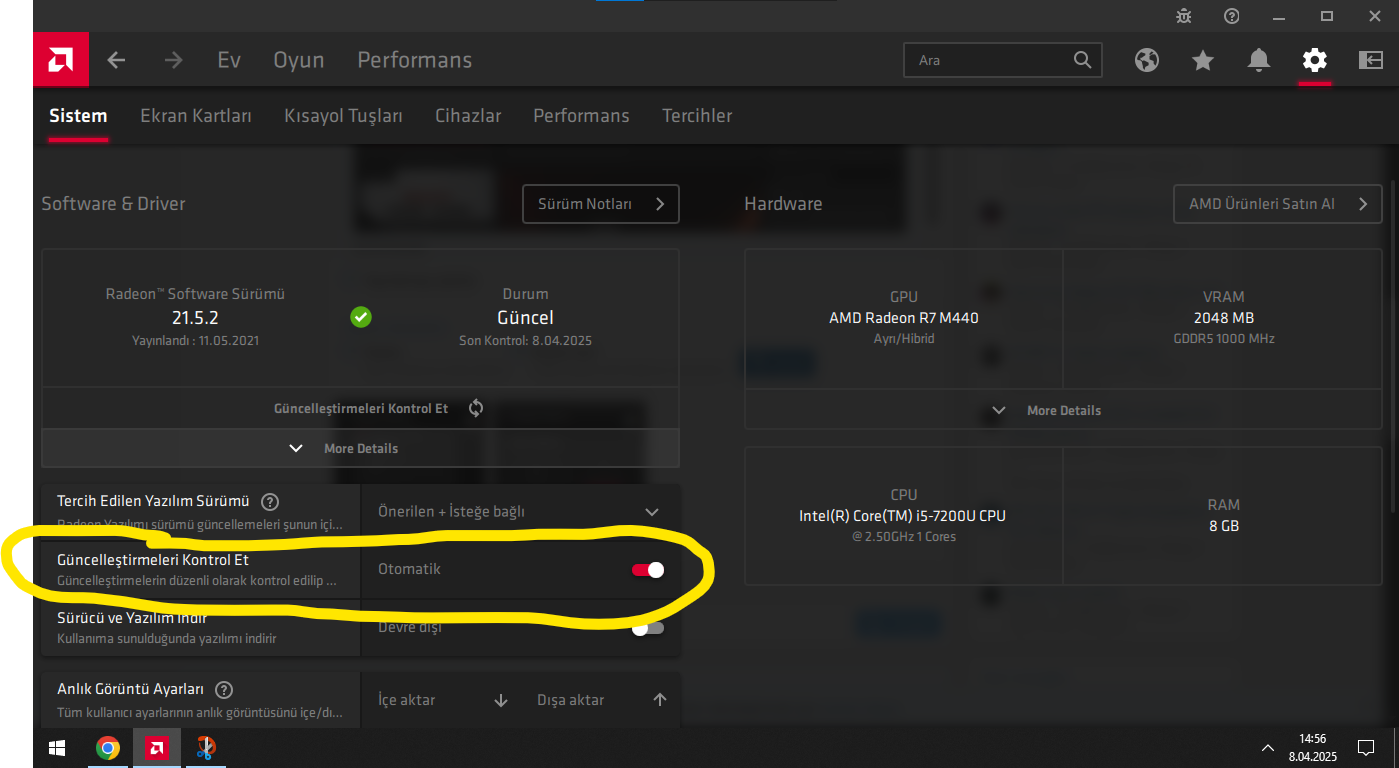
Task: Switch to the Ekran Kartları tab
Action: coord(196,116)
